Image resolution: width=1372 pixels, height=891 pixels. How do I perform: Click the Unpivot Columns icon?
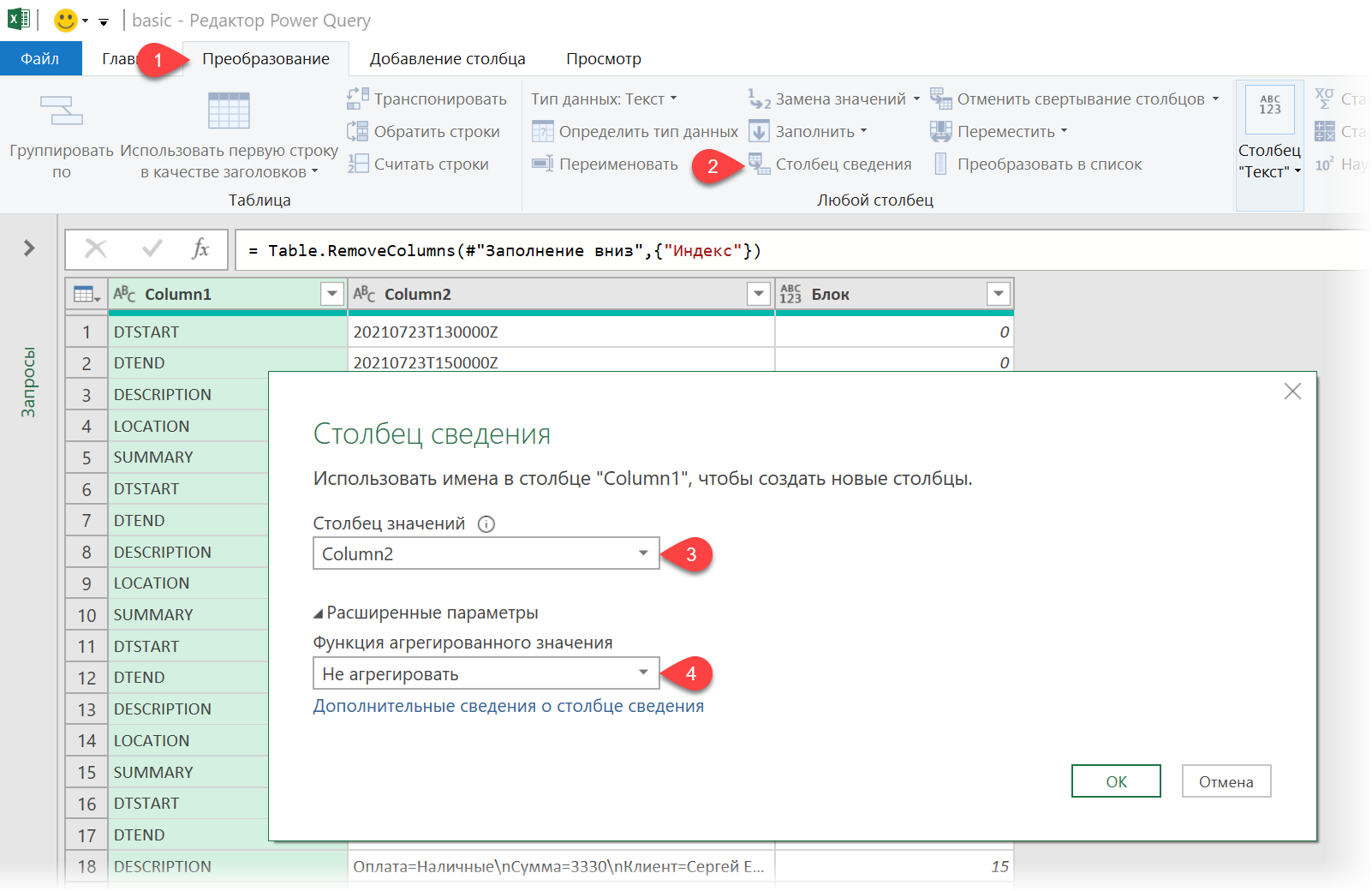[941, 99]
